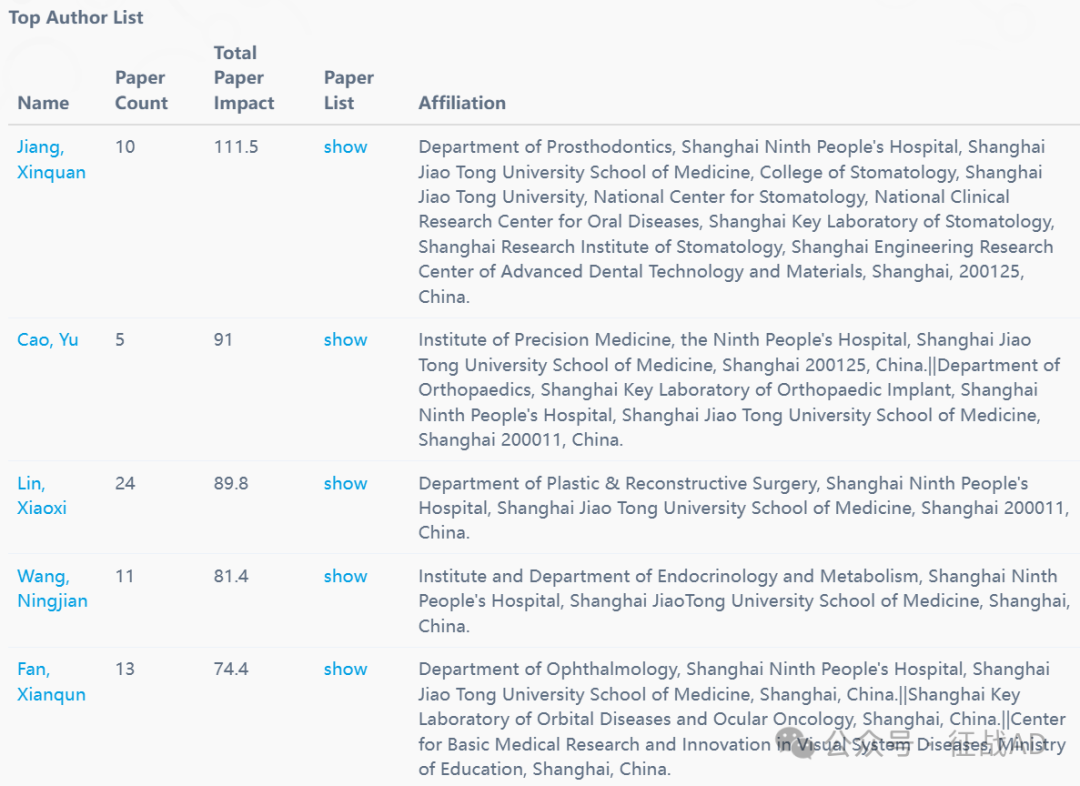Open author link Cao, Yu

47,340
